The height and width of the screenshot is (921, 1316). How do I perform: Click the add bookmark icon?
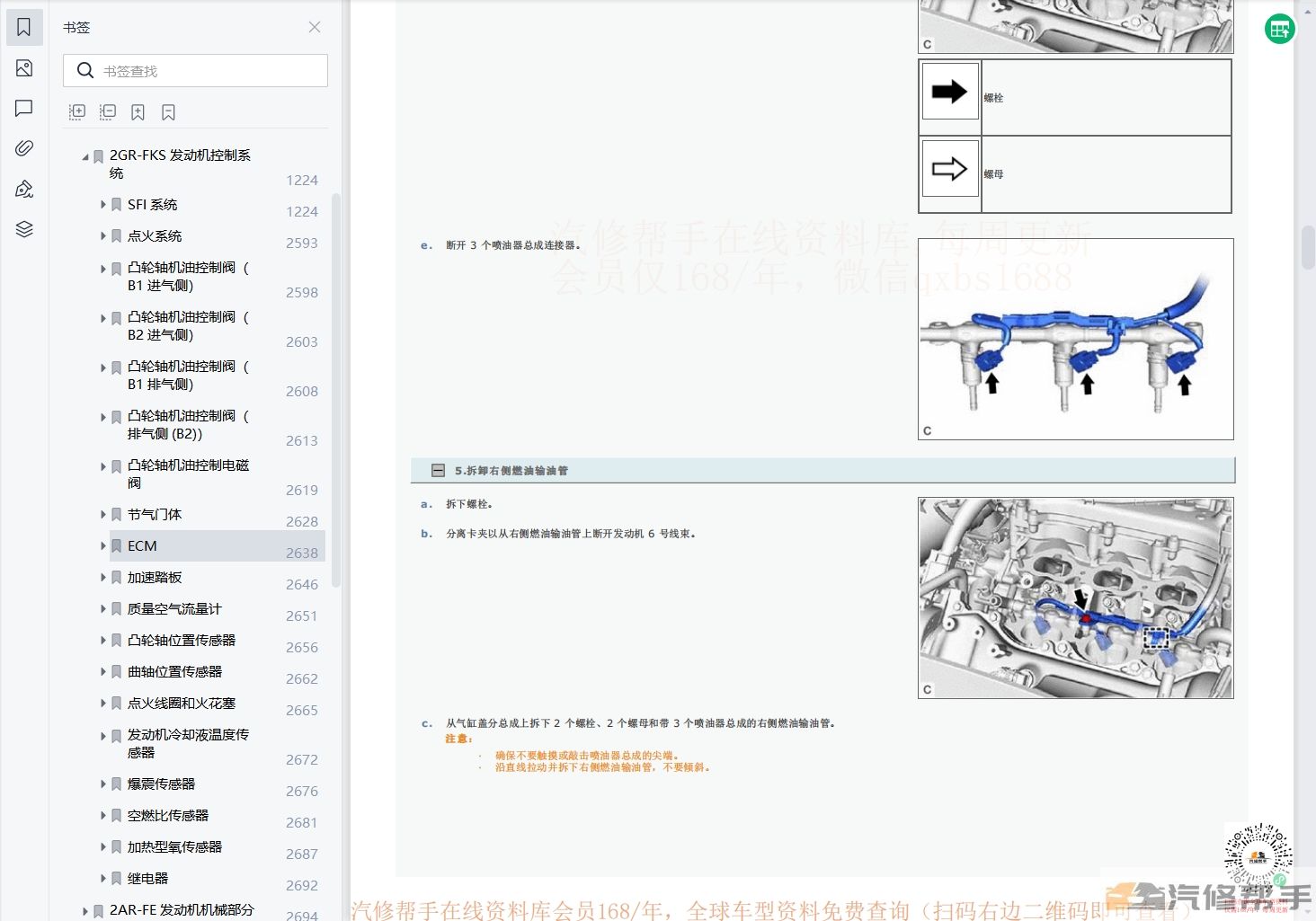pyautogui.click(x=138, y=111)
